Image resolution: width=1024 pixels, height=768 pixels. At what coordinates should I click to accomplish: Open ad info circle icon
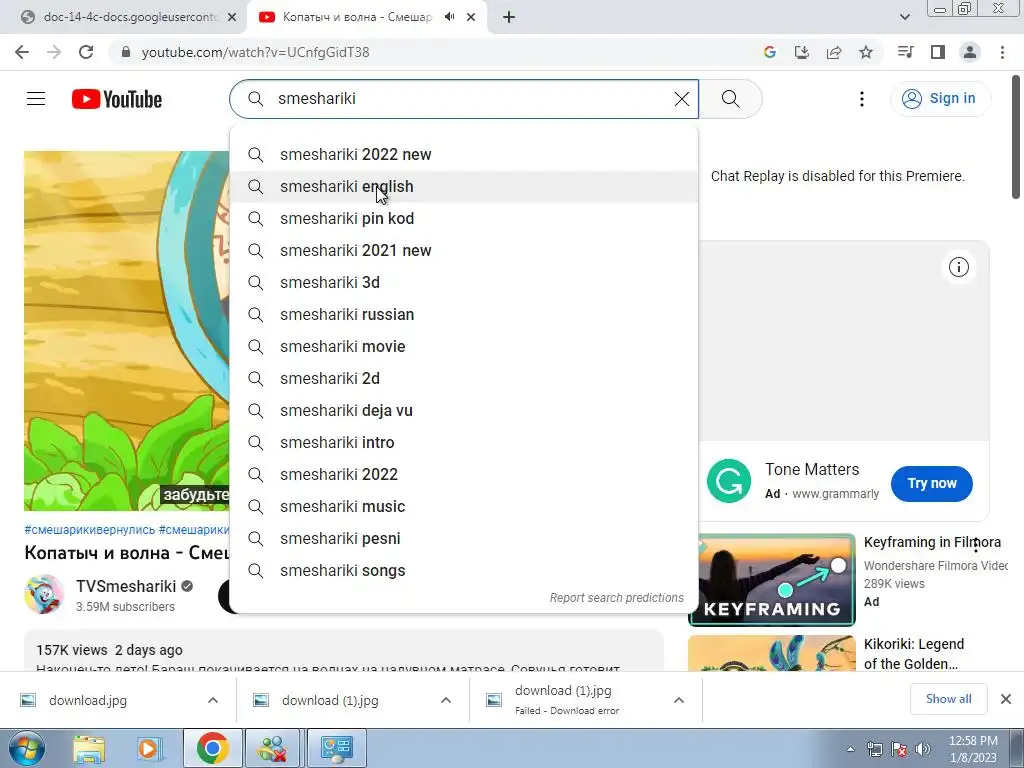coord(958,267)
